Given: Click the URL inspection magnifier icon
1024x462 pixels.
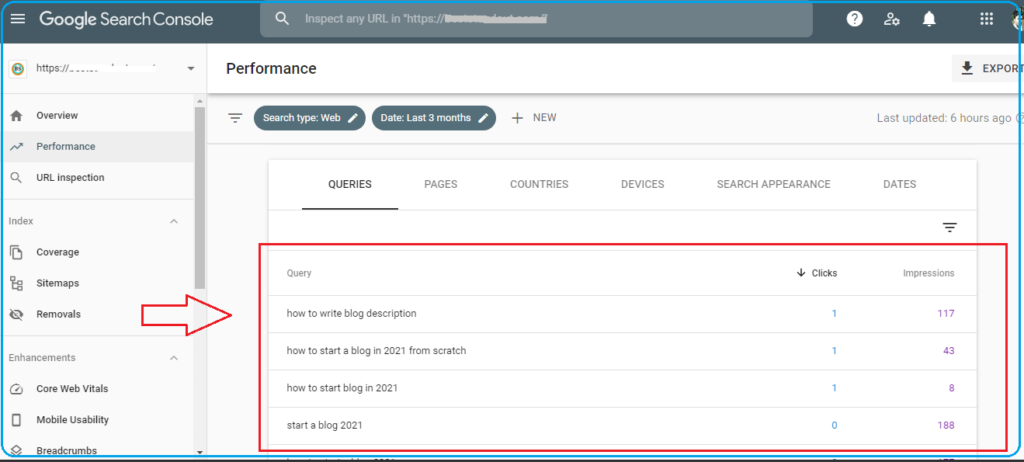Looking at the screenshot, I should (x=17, y=178).
